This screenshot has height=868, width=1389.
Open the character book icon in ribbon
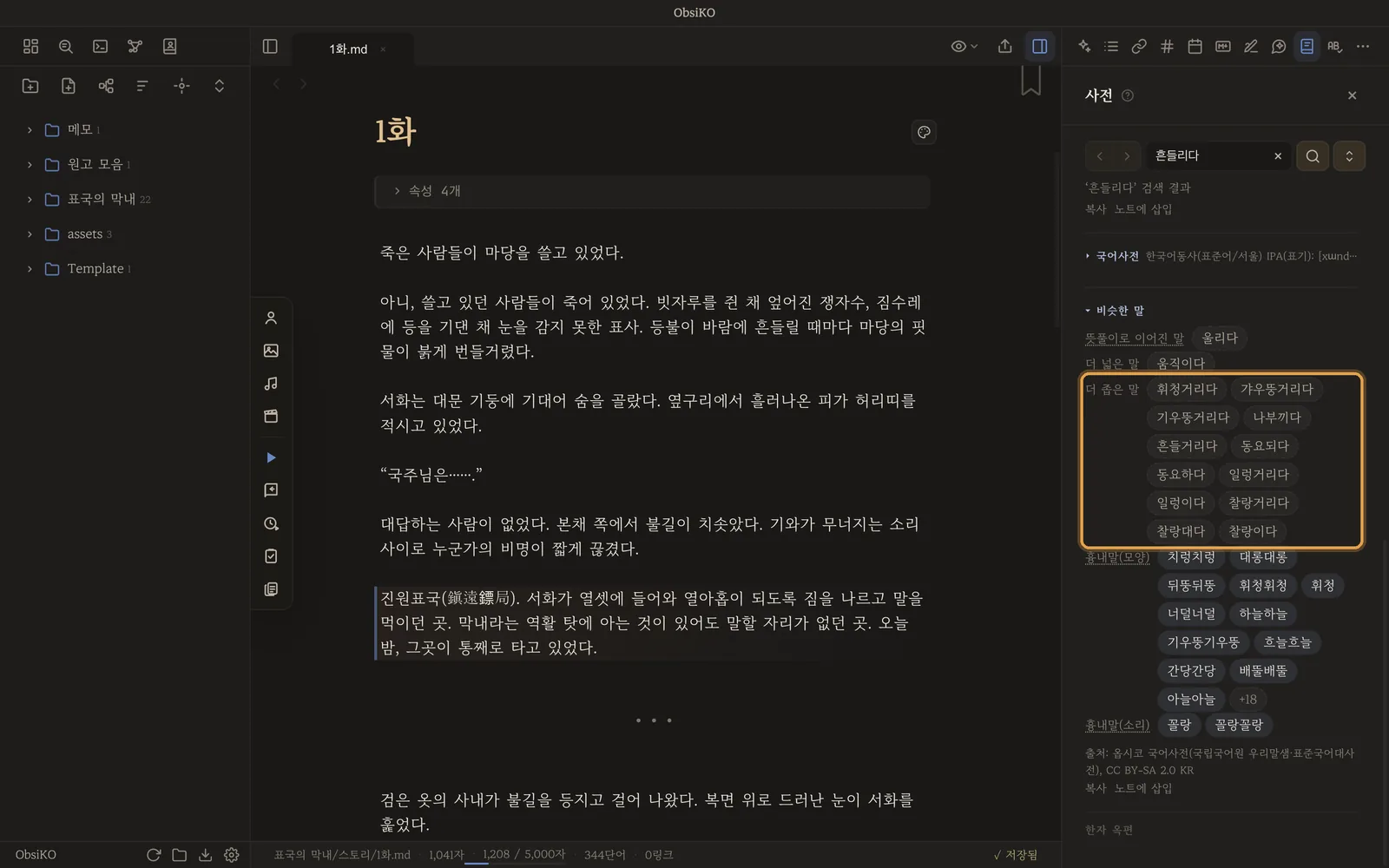tap(169, 46)
